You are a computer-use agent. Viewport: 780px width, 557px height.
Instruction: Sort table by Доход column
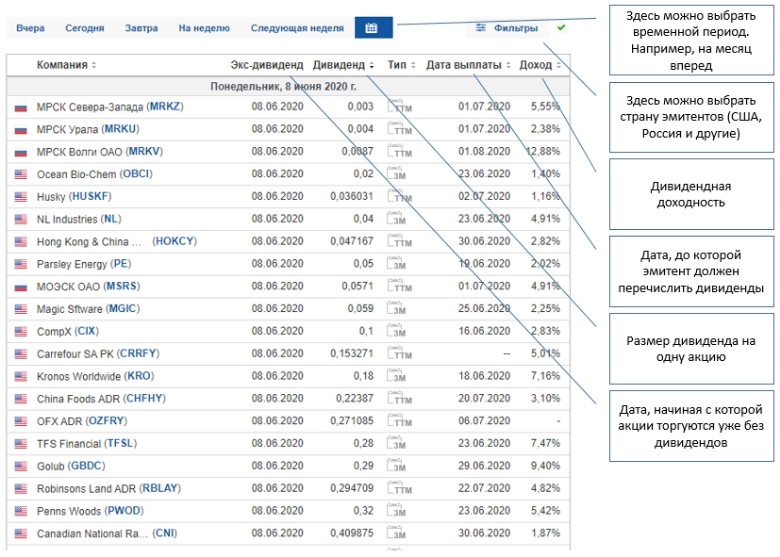pos(541,65)
